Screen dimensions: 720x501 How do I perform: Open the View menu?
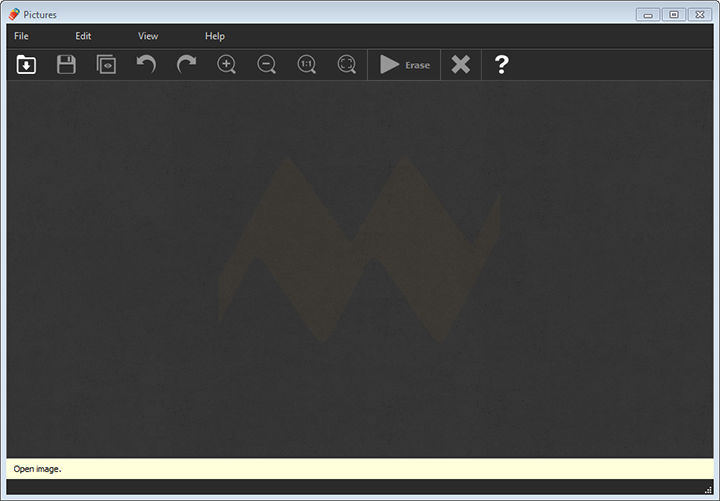click(x=148, y=36)
